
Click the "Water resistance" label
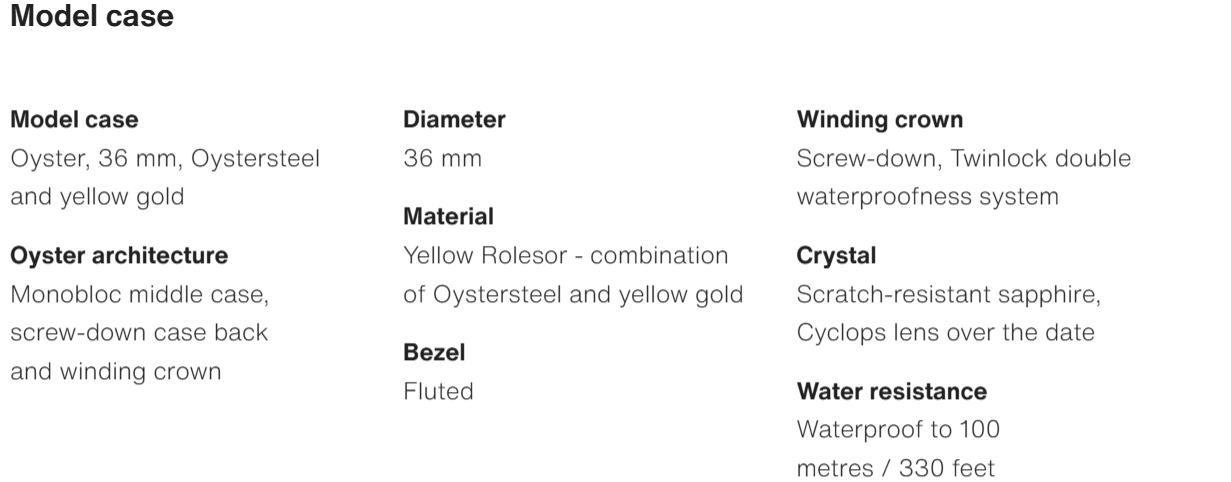(891, 391)
